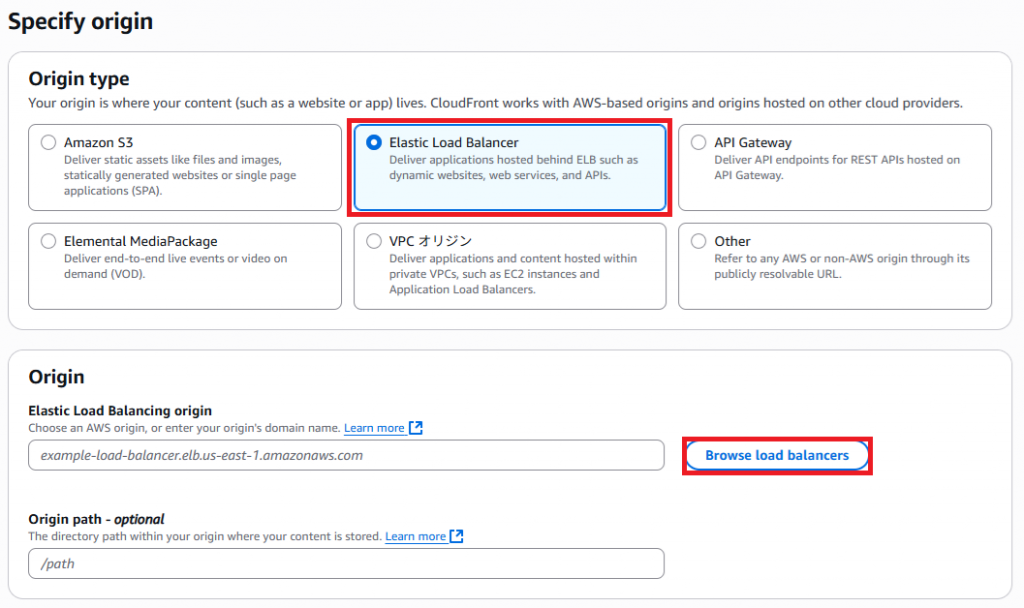Open Browse load balancers dialog
1024x608 pixels.
pyautogui.click(x=777, y=455)
